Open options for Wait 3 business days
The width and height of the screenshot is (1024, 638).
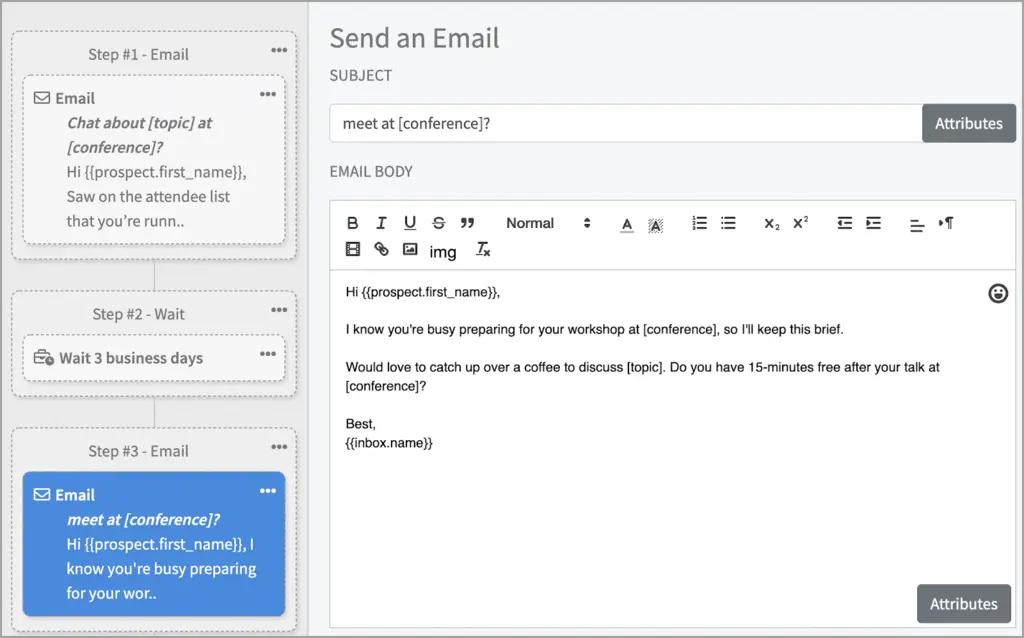[268, 354]
